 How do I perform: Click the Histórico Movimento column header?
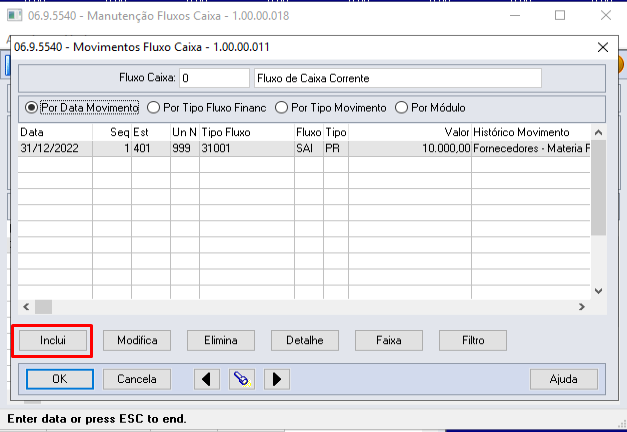coord(531,132)
